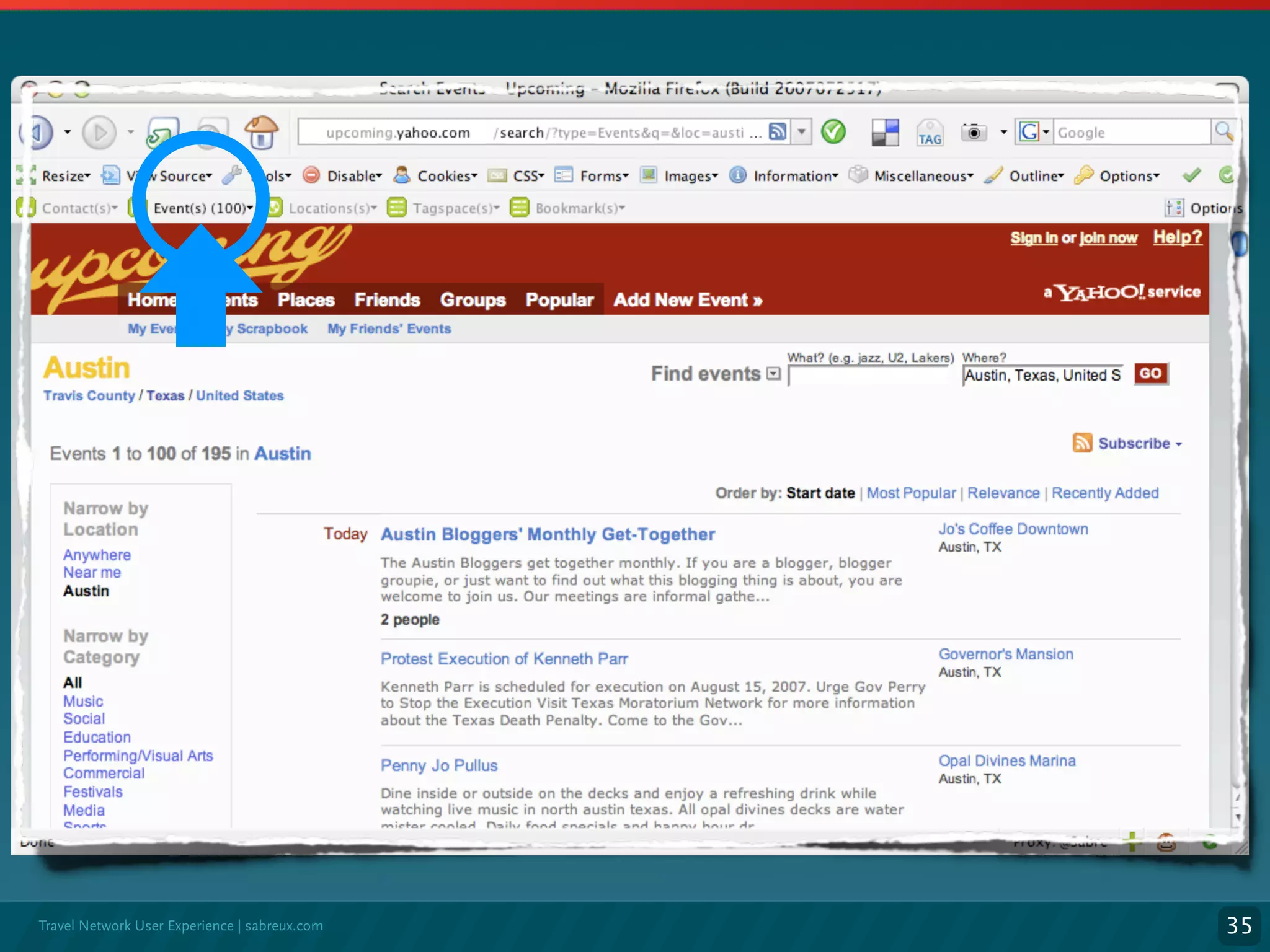This screenshot has width=1270, height=952.
Task: Sort events by Recently Added
Action: [1105, 493]
